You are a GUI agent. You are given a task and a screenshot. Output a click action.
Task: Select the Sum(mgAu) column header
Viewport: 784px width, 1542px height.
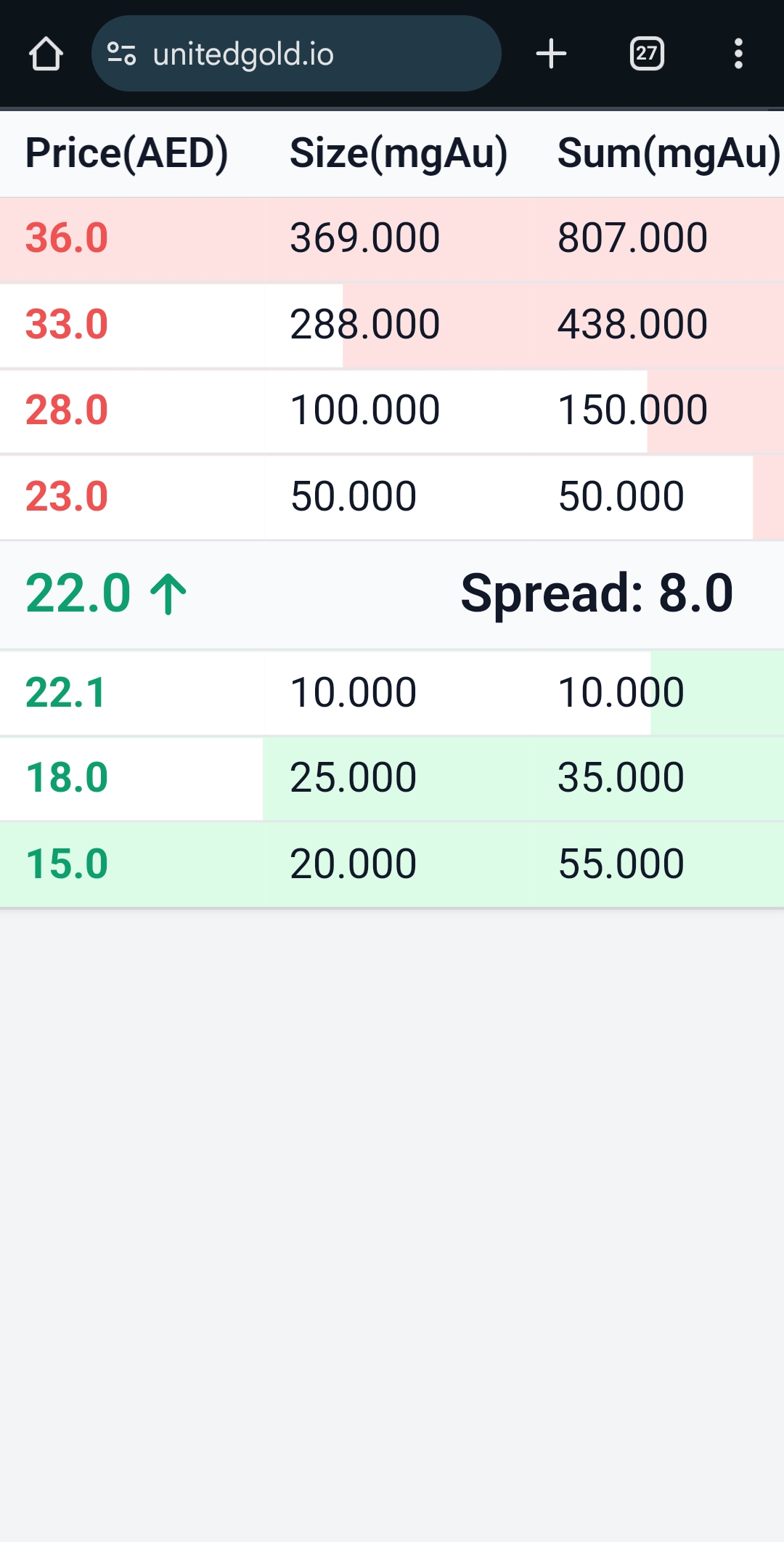pos(669,153)
